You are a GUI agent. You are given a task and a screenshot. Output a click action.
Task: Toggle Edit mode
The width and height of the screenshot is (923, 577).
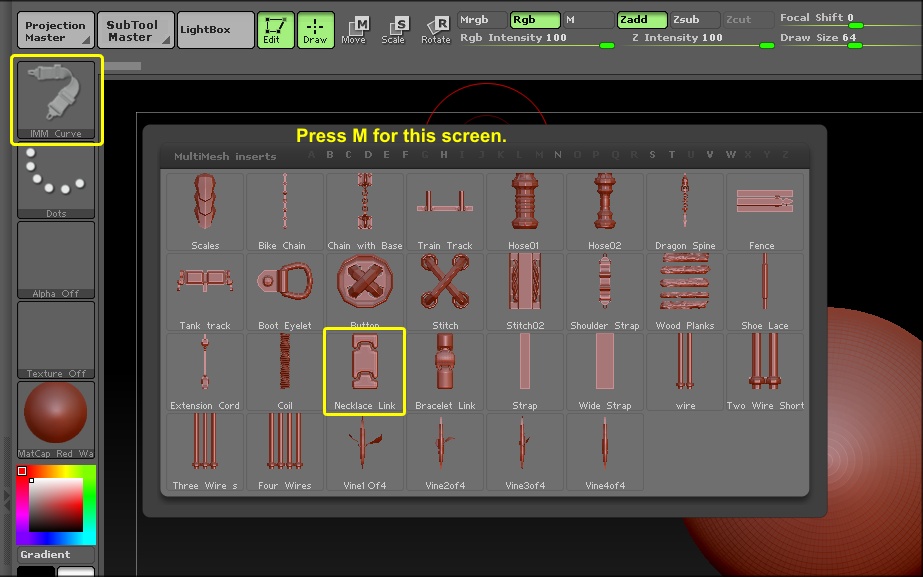pos(275,30)
